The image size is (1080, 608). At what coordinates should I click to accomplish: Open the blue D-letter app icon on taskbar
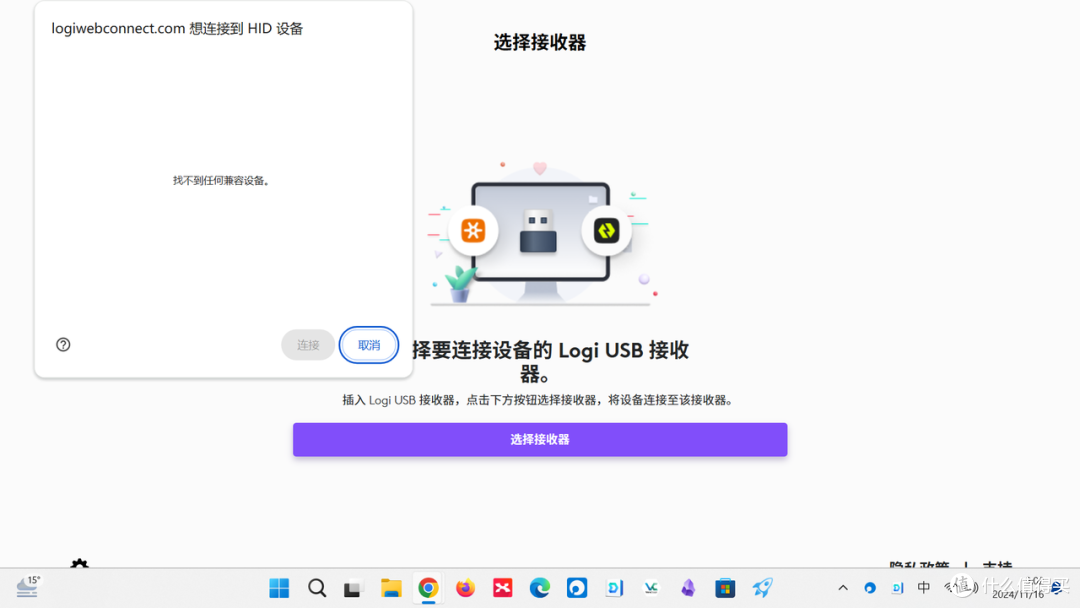point(614,588)
